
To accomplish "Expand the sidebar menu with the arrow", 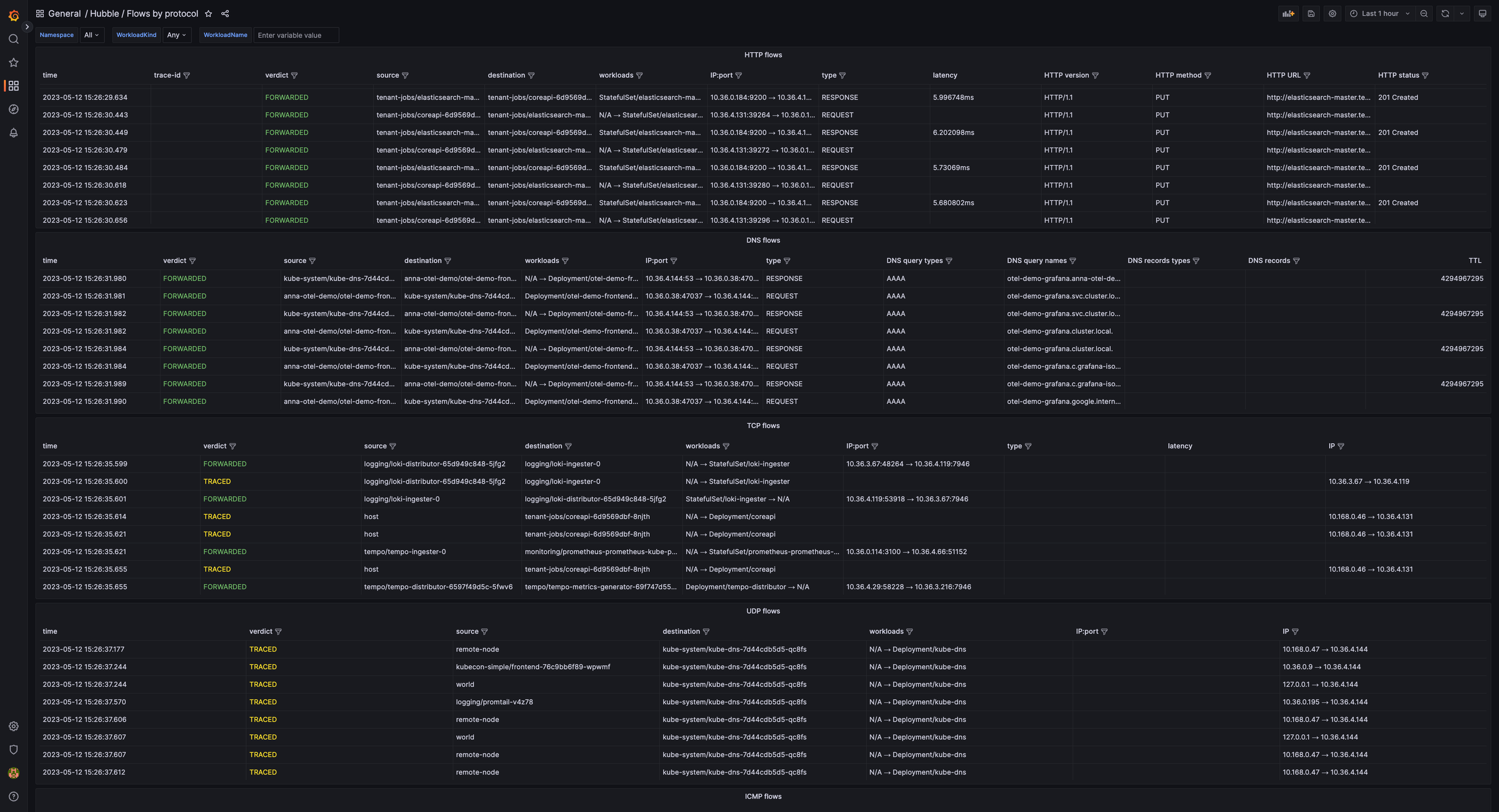I will click(x=27, y=27).
